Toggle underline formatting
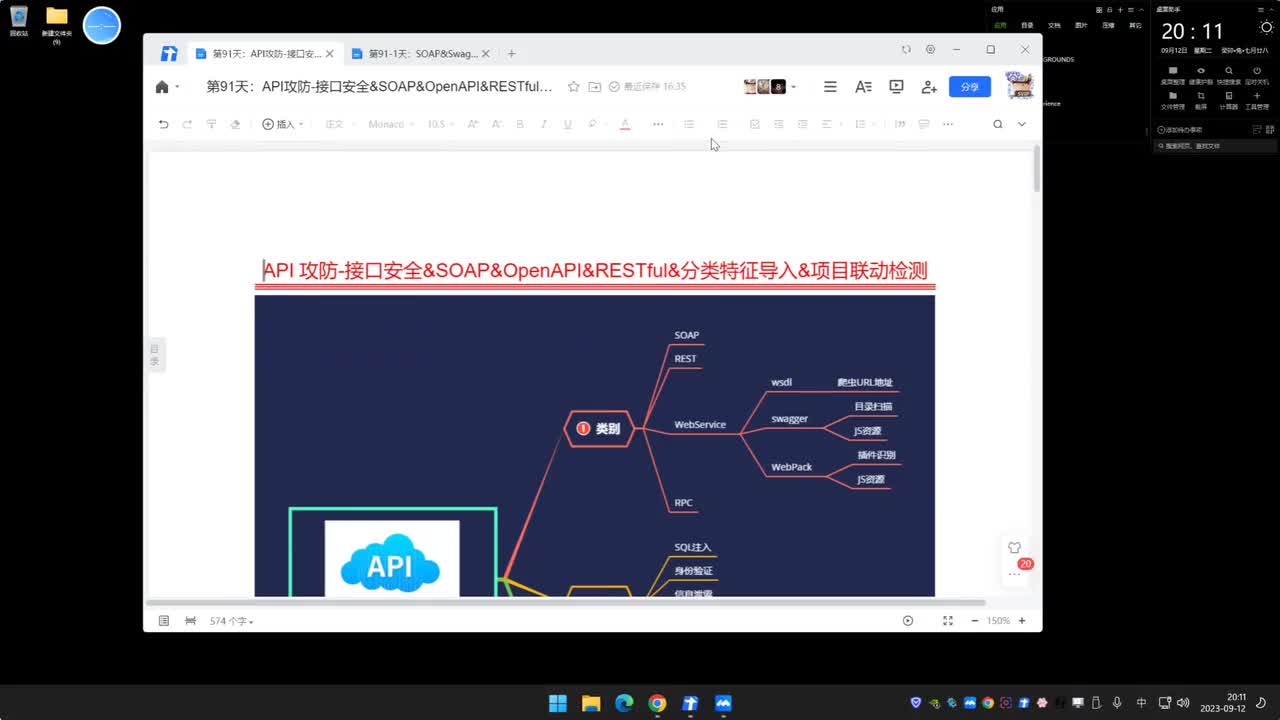This screenshot has height=720, width=1280. [x=568, y=124]
